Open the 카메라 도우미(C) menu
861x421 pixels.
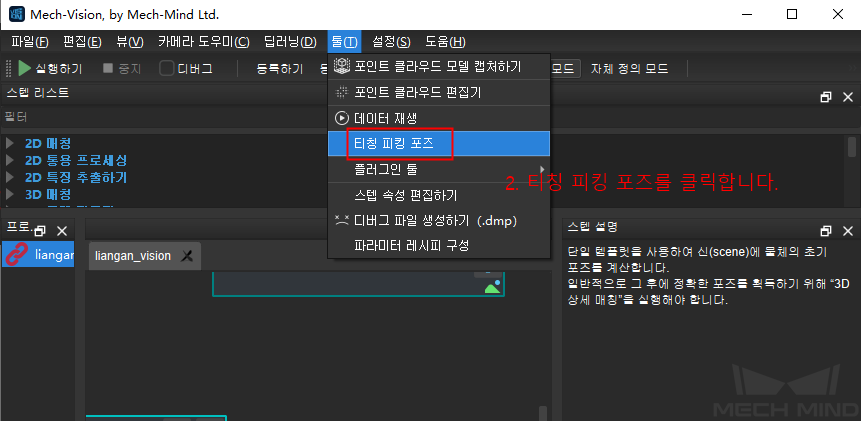pos(204,42)
